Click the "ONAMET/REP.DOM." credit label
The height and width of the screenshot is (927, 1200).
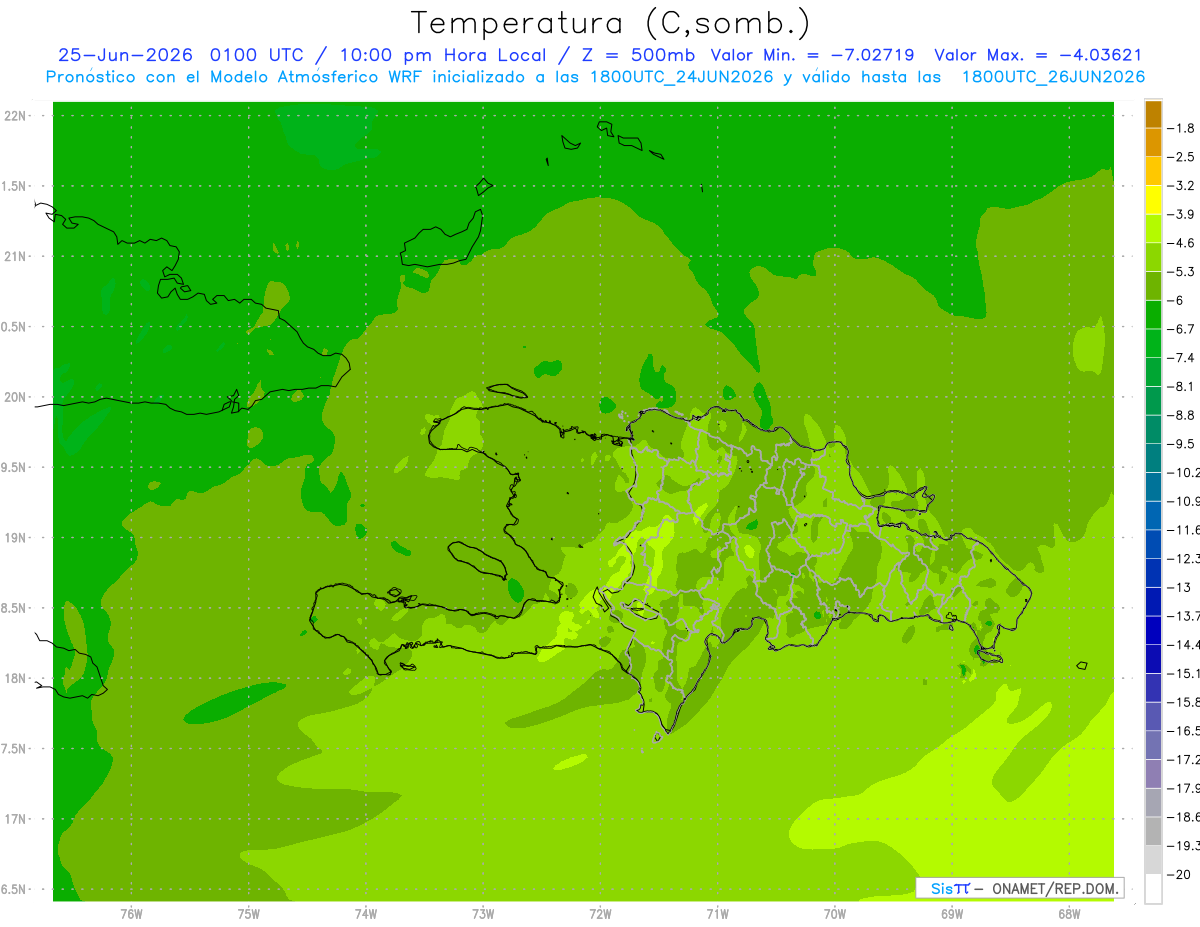pos(1054,888)
